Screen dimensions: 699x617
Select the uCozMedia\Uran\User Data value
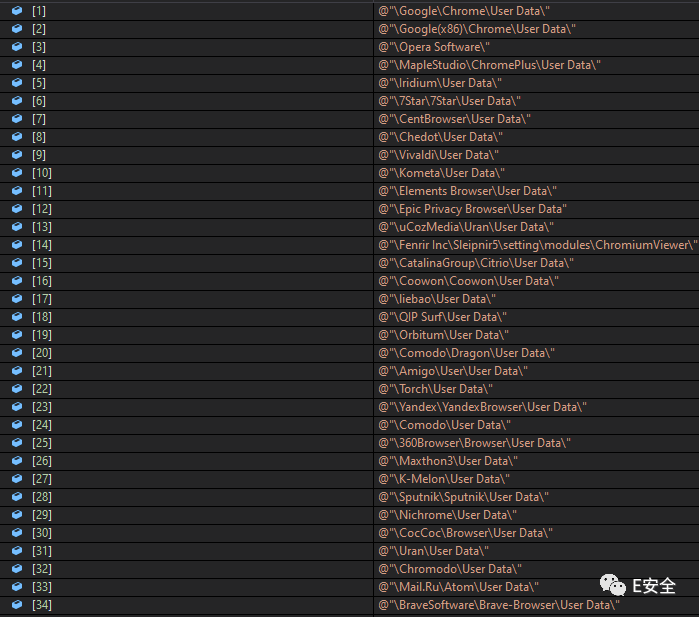point(466,227)
